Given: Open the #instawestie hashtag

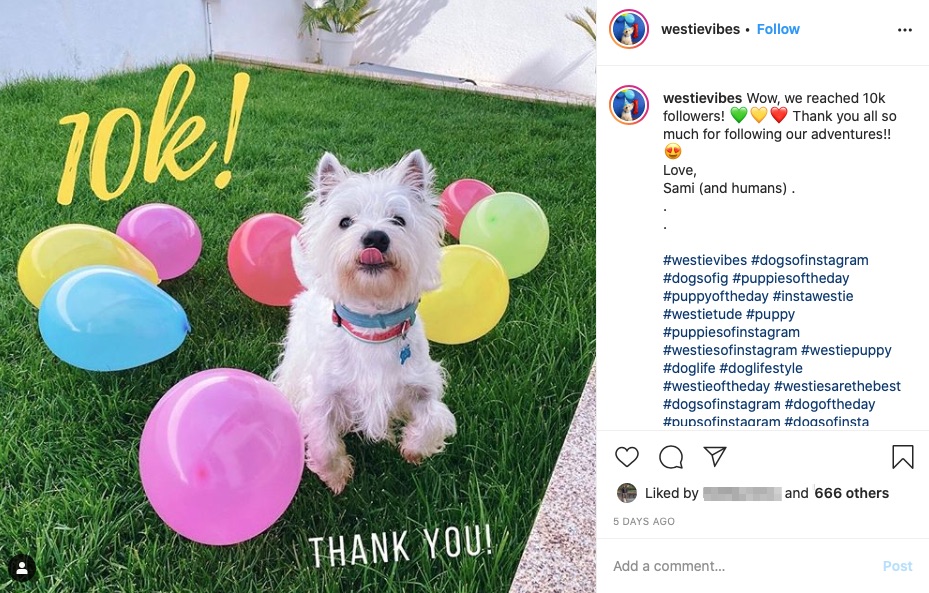Looking at the screenshot, I should coord(813,296).
